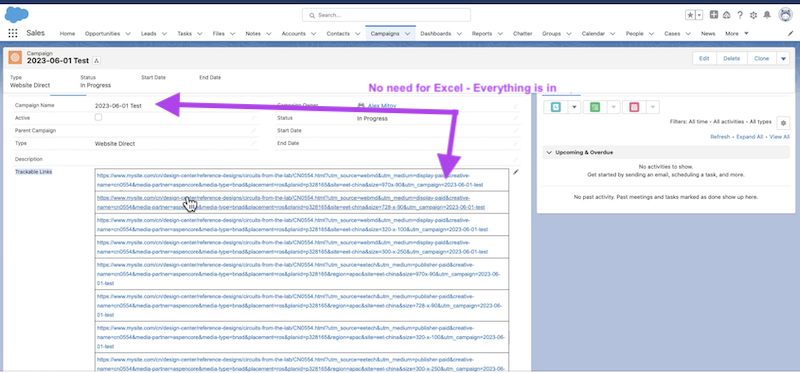Viewport: 800px width, 373px height.
Task: Open the Alex Mitov owner link
Action: (382, 106)
